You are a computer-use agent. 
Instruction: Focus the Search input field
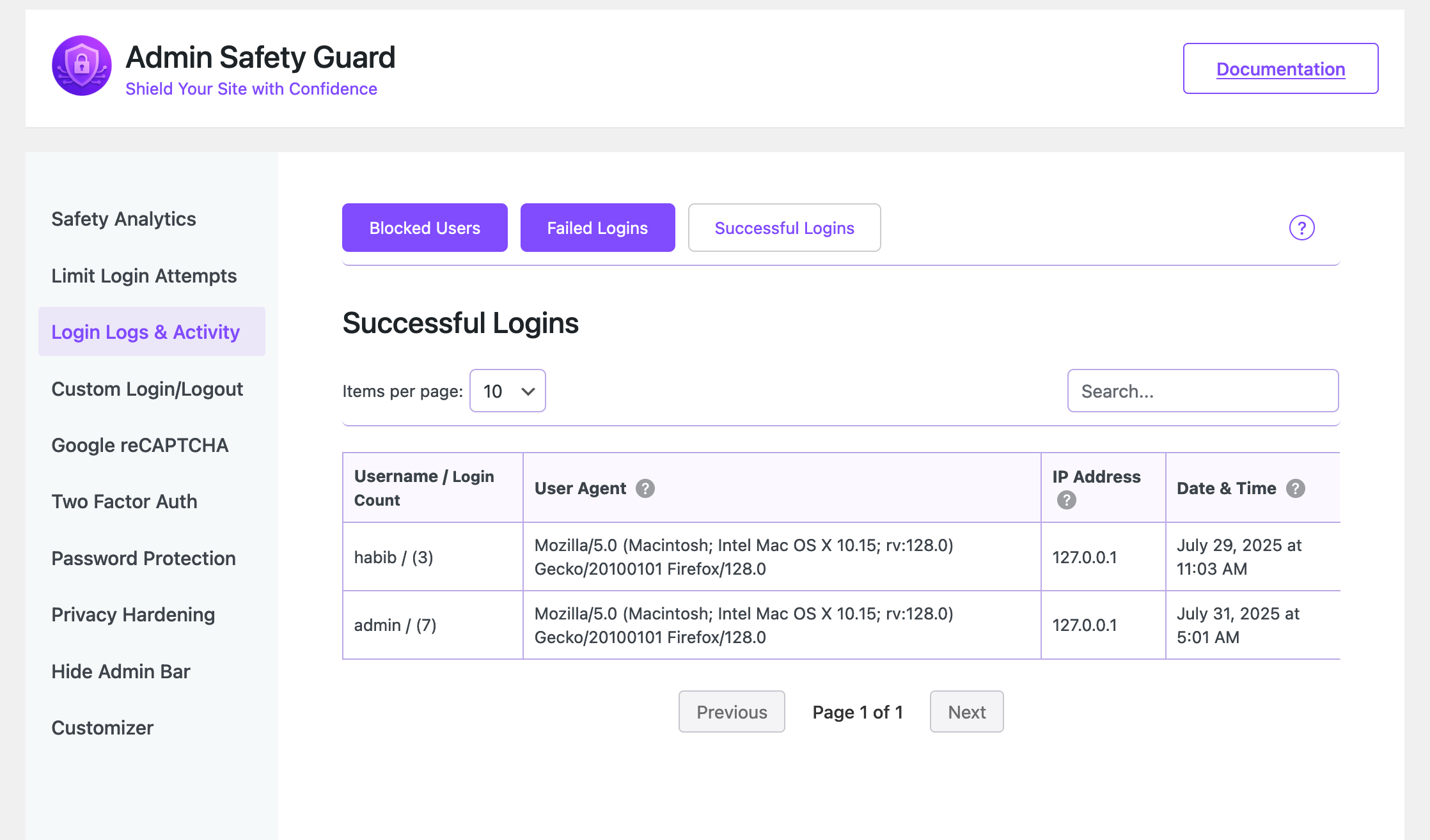(1202, 391)
